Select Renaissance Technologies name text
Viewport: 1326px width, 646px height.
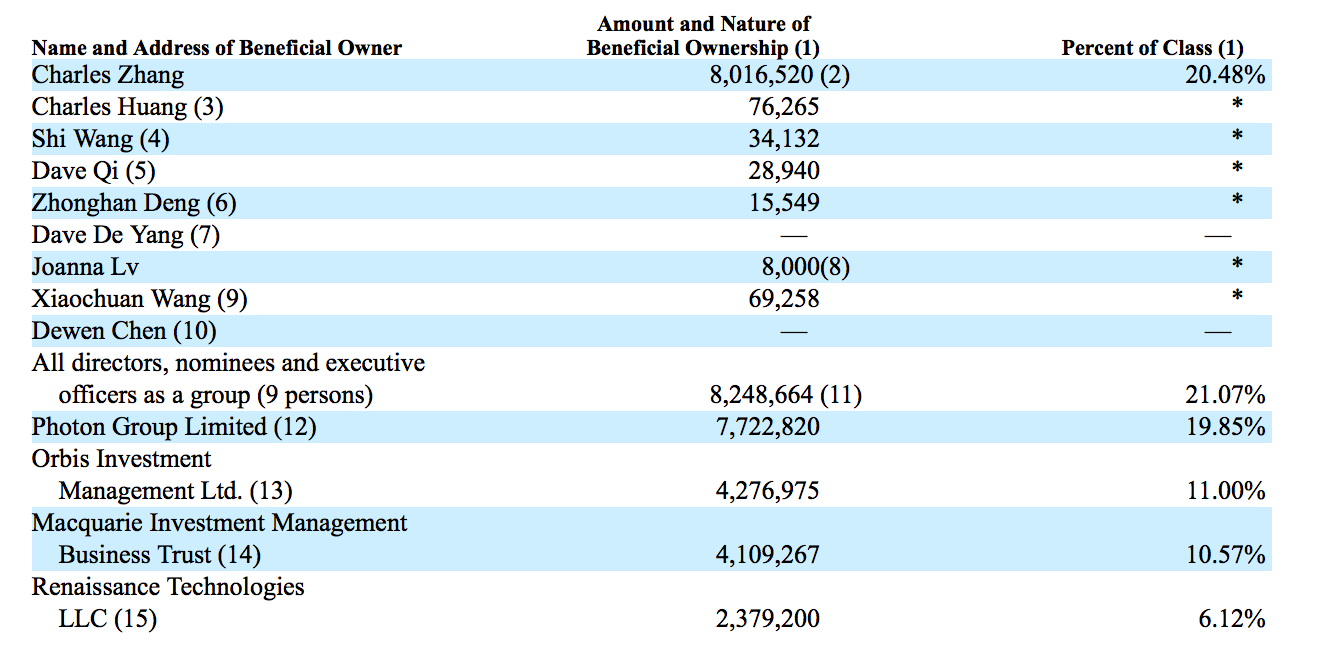(x=168, y=587)
